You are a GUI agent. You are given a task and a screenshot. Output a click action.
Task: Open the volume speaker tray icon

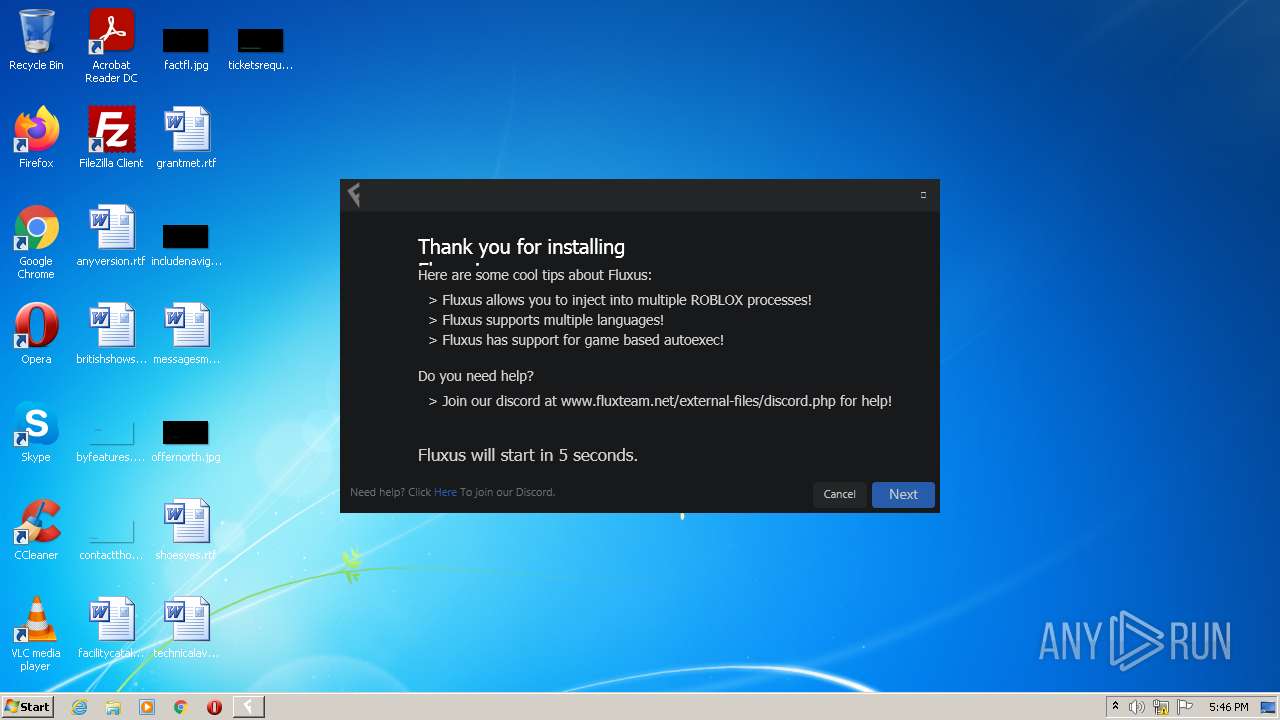click(x=1137, y=707)
